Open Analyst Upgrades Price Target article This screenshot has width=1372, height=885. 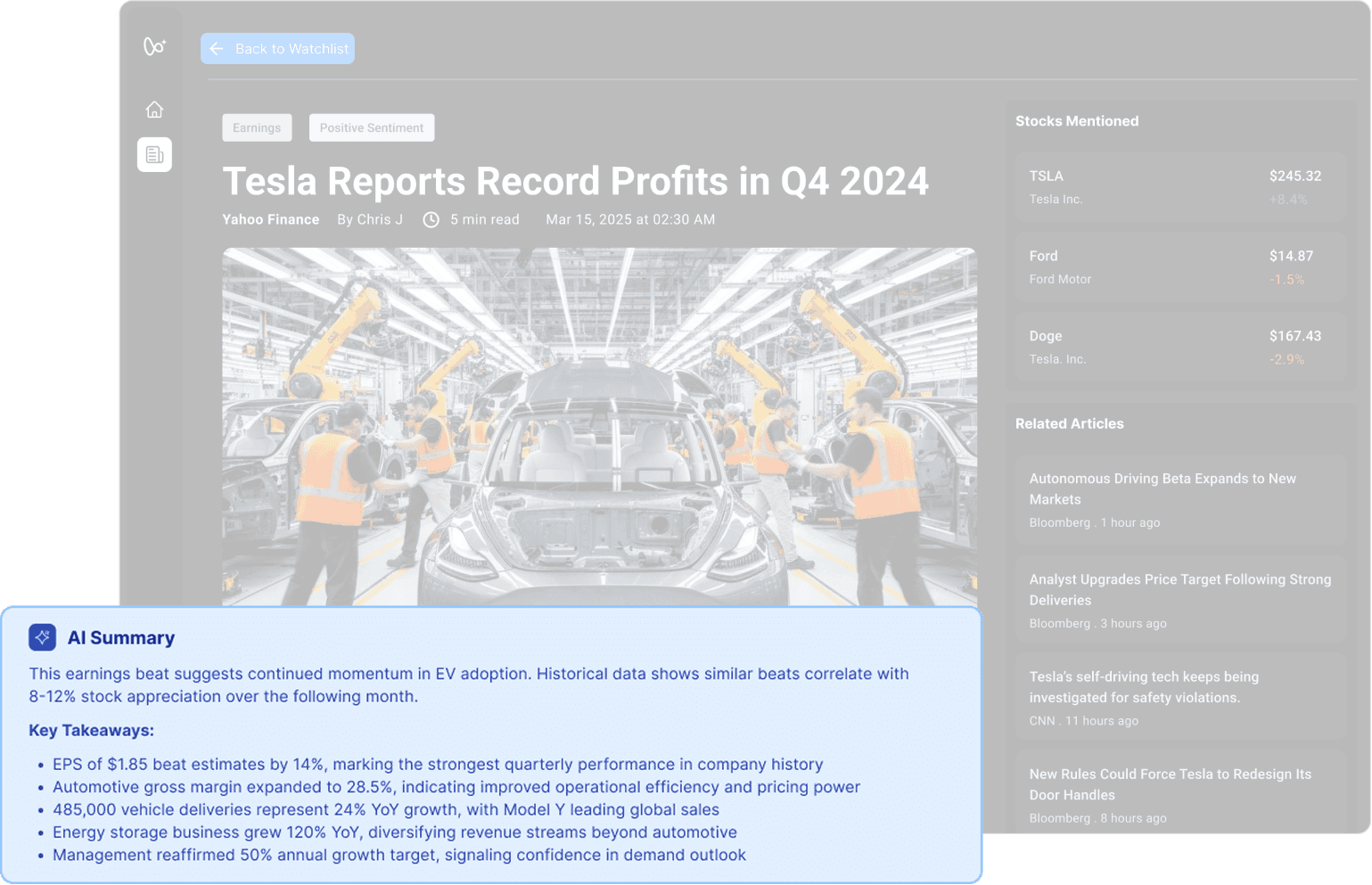tap(1179, 601)
